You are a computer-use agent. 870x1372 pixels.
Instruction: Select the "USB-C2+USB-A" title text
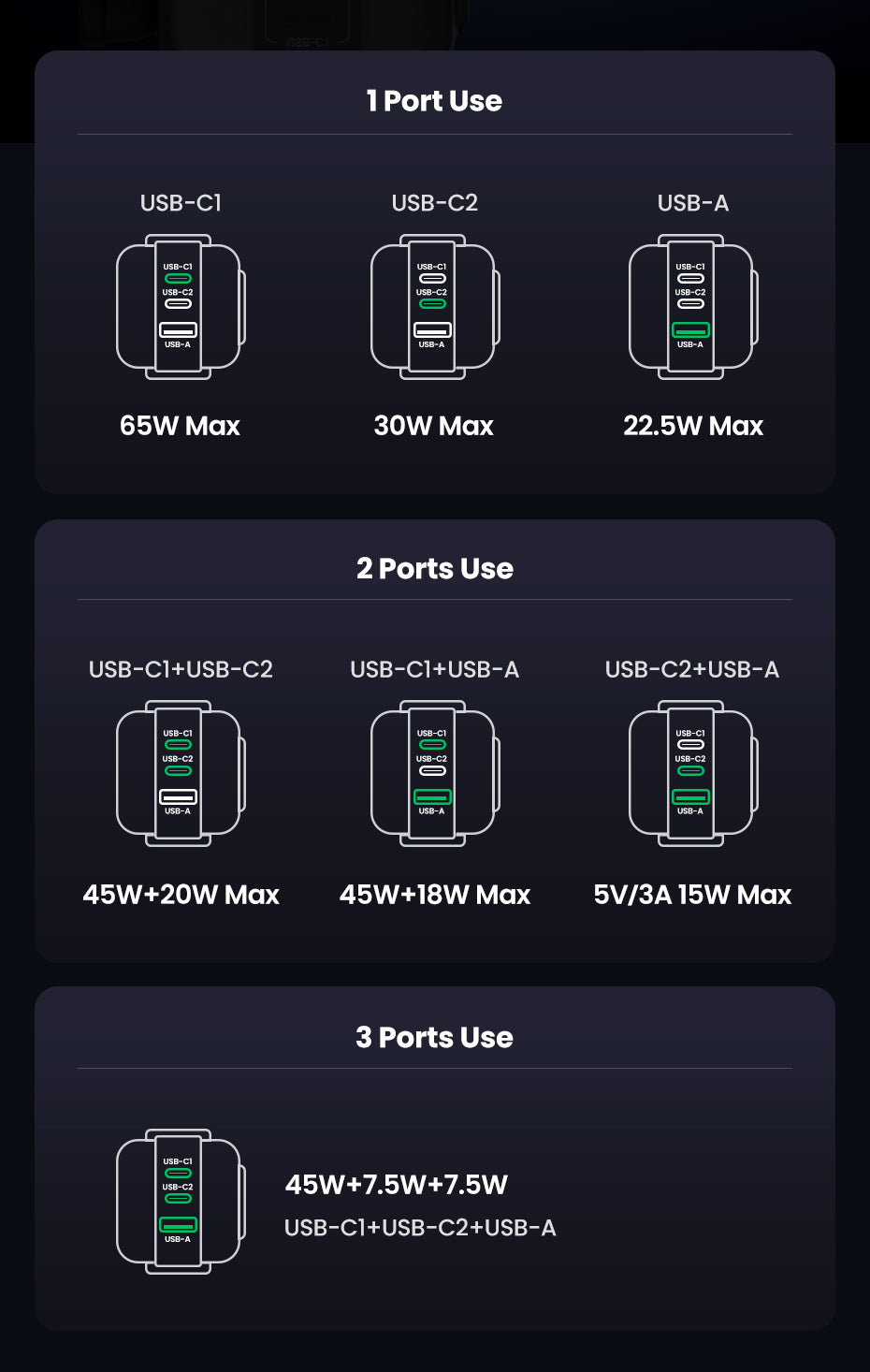(692, 669)
